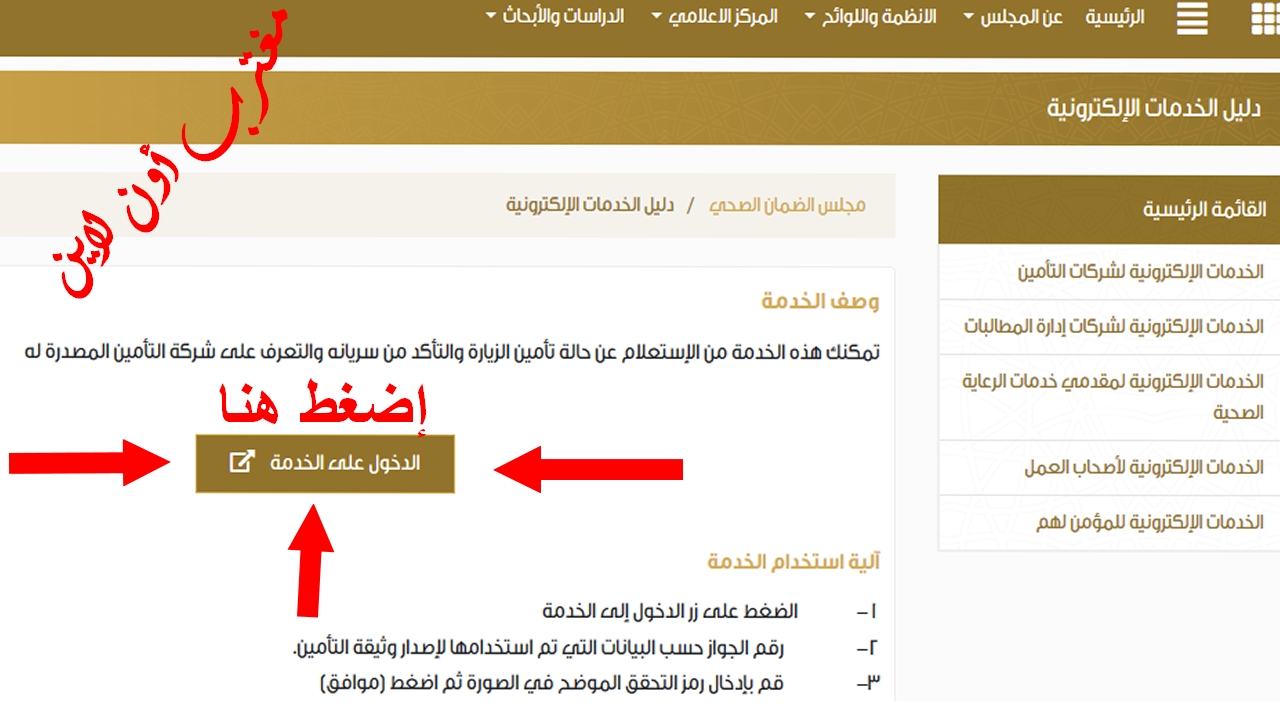
Task: Open الدراسات والأبحاث menu
Action: 564,17
